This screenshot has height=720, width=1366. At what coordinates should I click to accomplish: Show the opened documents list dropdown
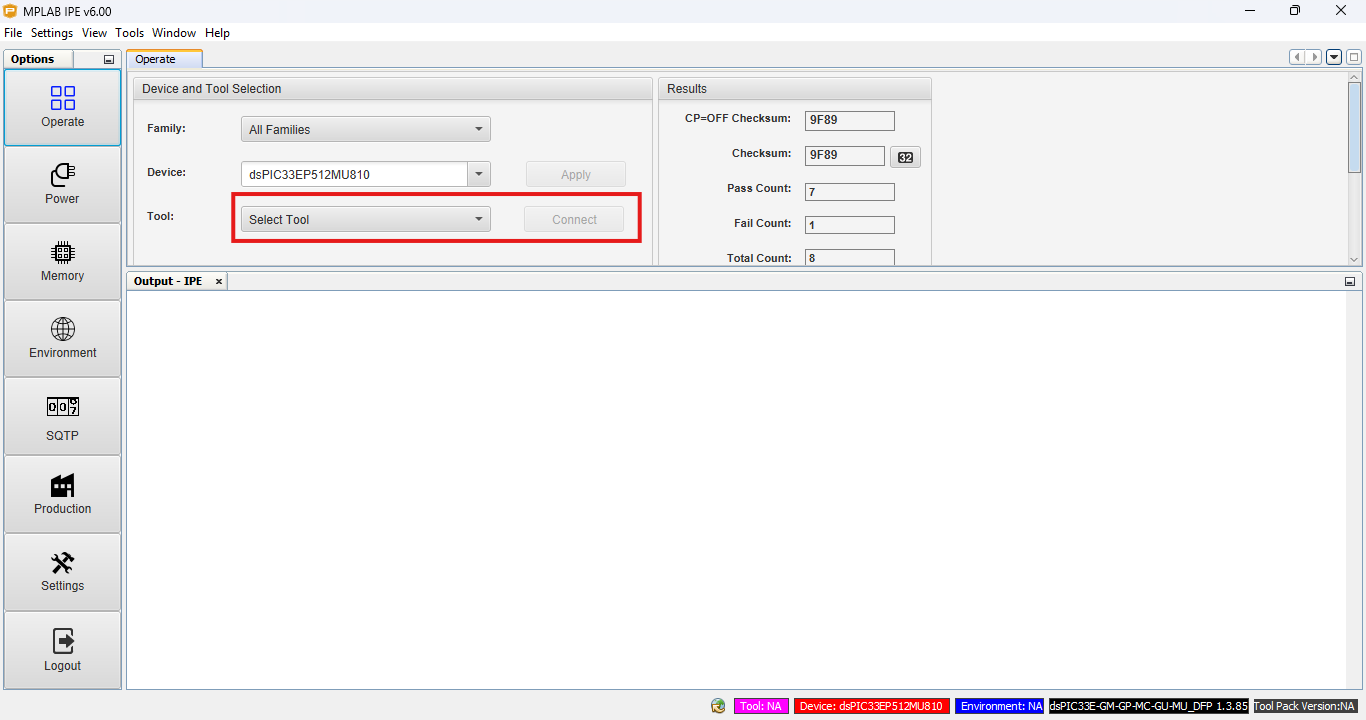[x=1334, y=58]
